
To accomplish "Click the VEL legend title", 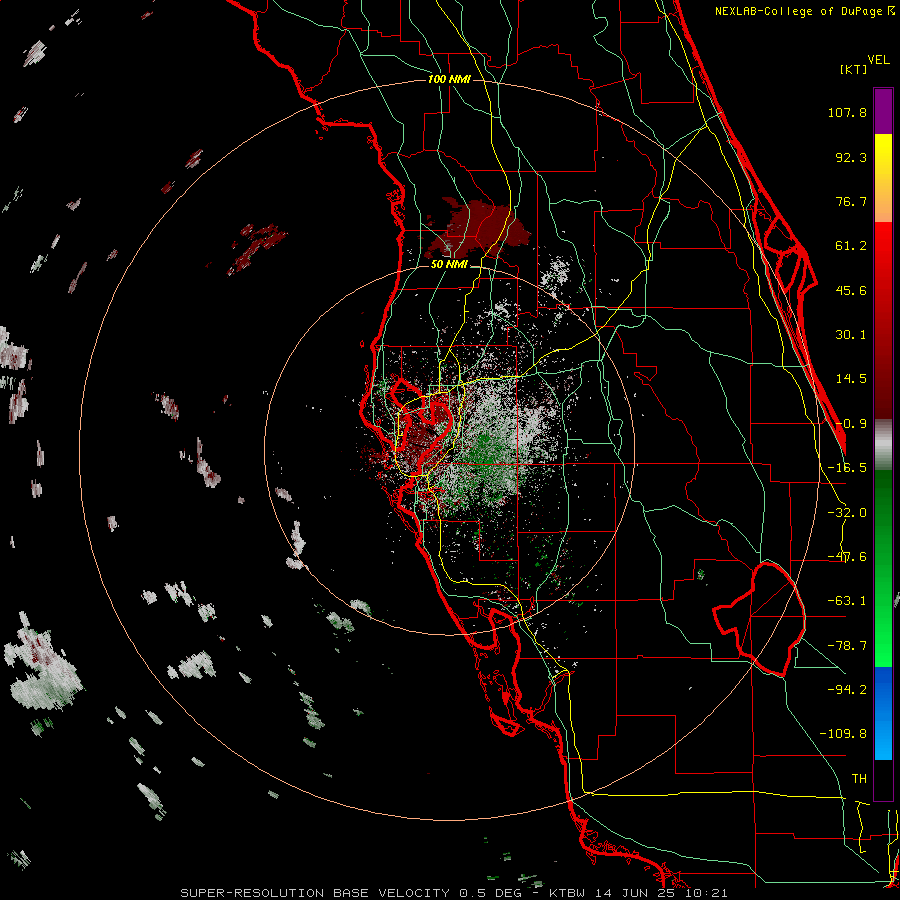I will click(x=879, y=60).
